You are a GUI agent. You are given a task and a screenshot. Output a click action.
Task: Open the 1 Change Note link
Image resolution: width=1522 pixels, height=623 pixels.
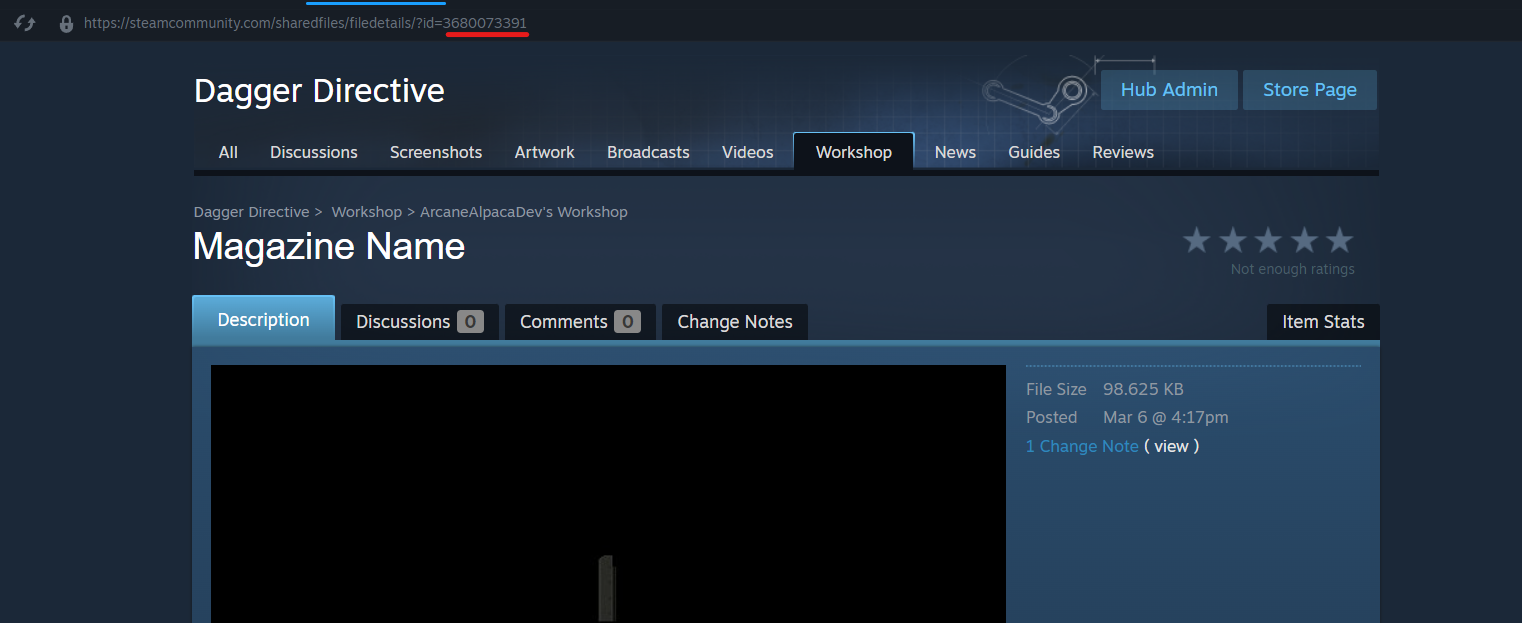pos(1082,446)
